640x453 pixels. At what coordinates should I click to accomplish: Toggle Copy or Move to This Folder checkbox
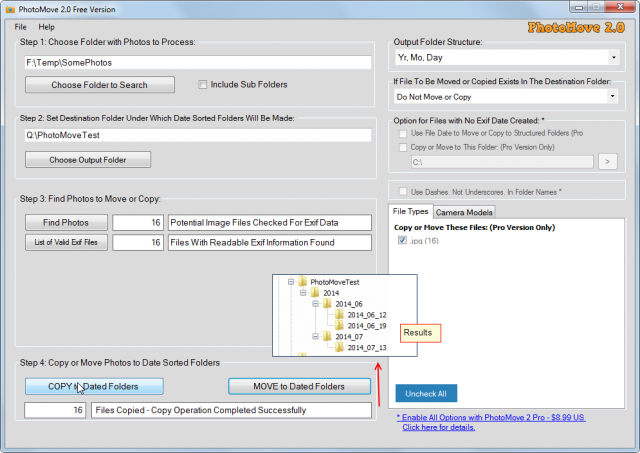point(403,147)
